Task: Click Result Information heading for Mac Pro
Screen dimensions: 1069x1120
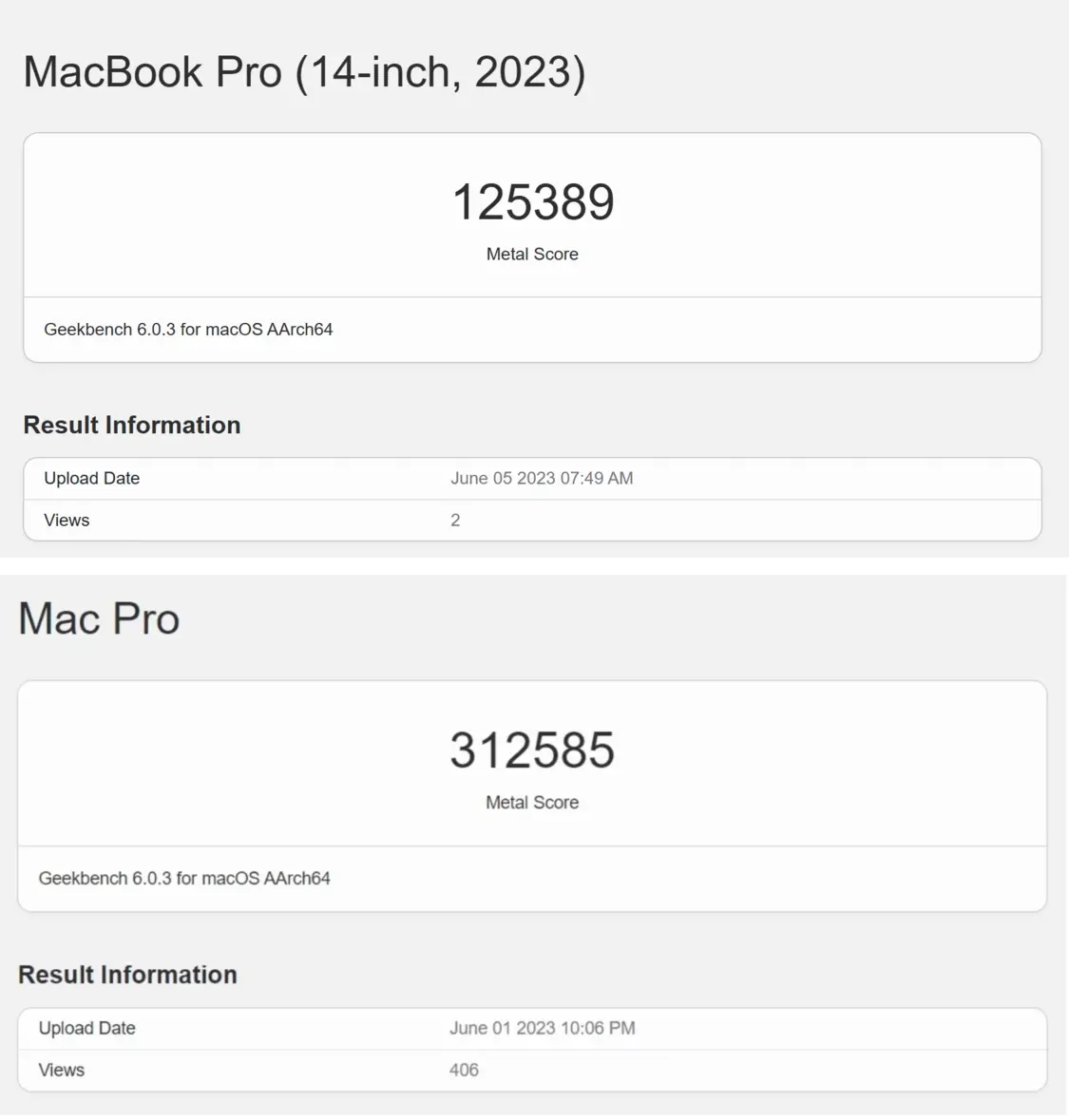Action: pyautogui.click(x=127, y=975)
